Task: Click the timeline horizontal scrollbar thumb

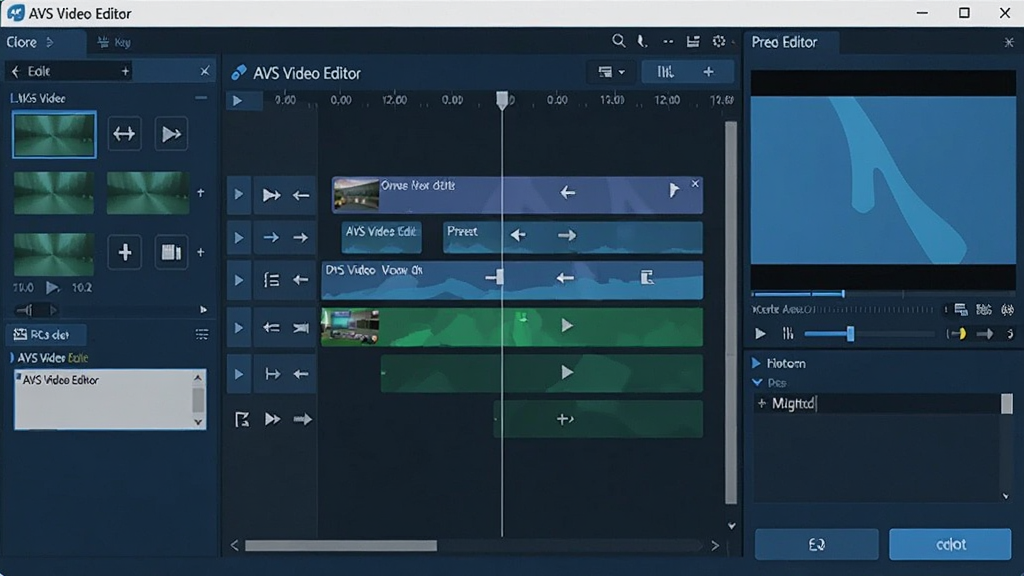Action: click(341, 546)
